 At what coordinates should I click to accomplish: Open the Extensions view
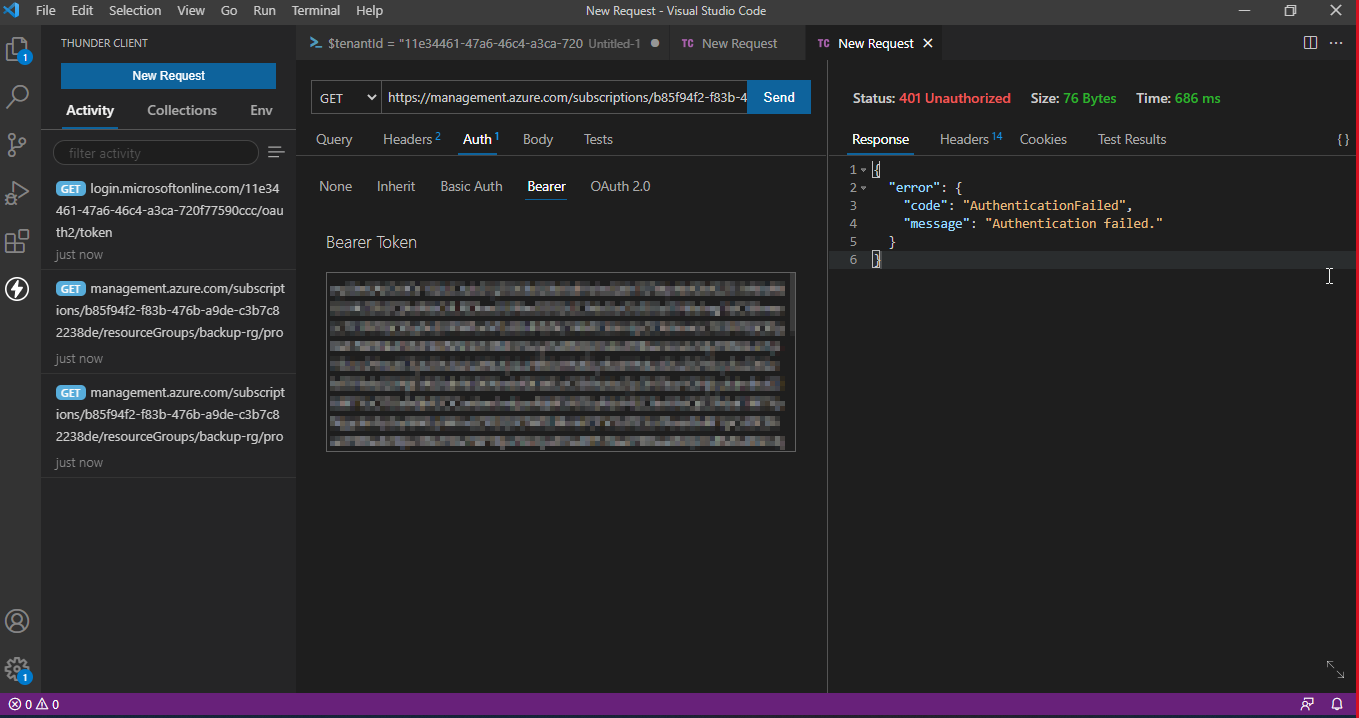pos(18,241)
